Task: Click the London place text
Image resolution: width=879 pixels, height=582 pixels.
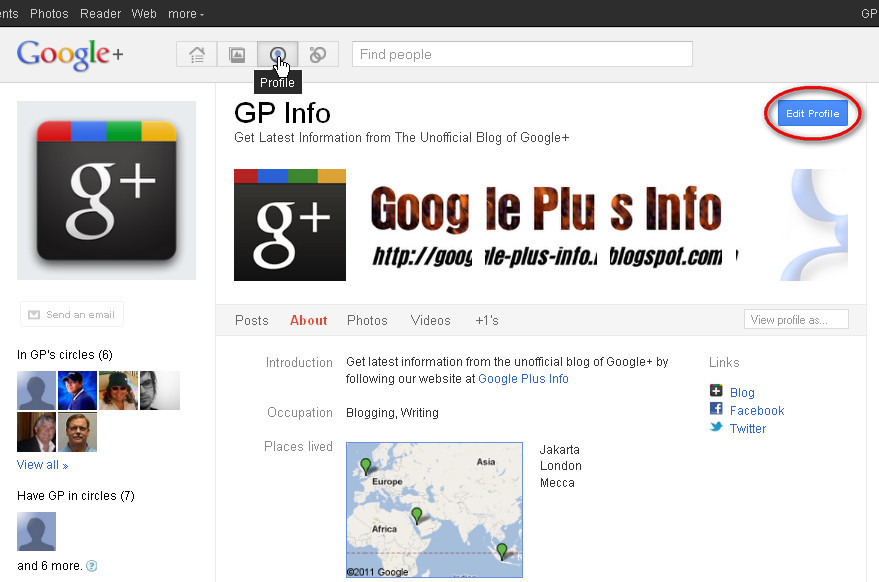Action: tap(561, 466)
